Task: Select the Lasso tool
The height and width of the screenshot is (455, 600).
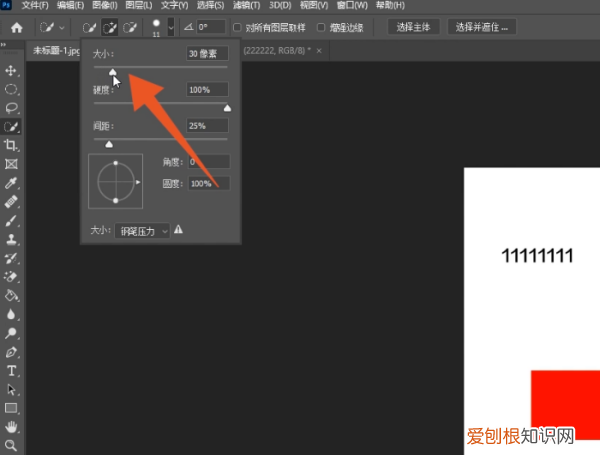Action: pyautogui.click(x=11, y=108)
